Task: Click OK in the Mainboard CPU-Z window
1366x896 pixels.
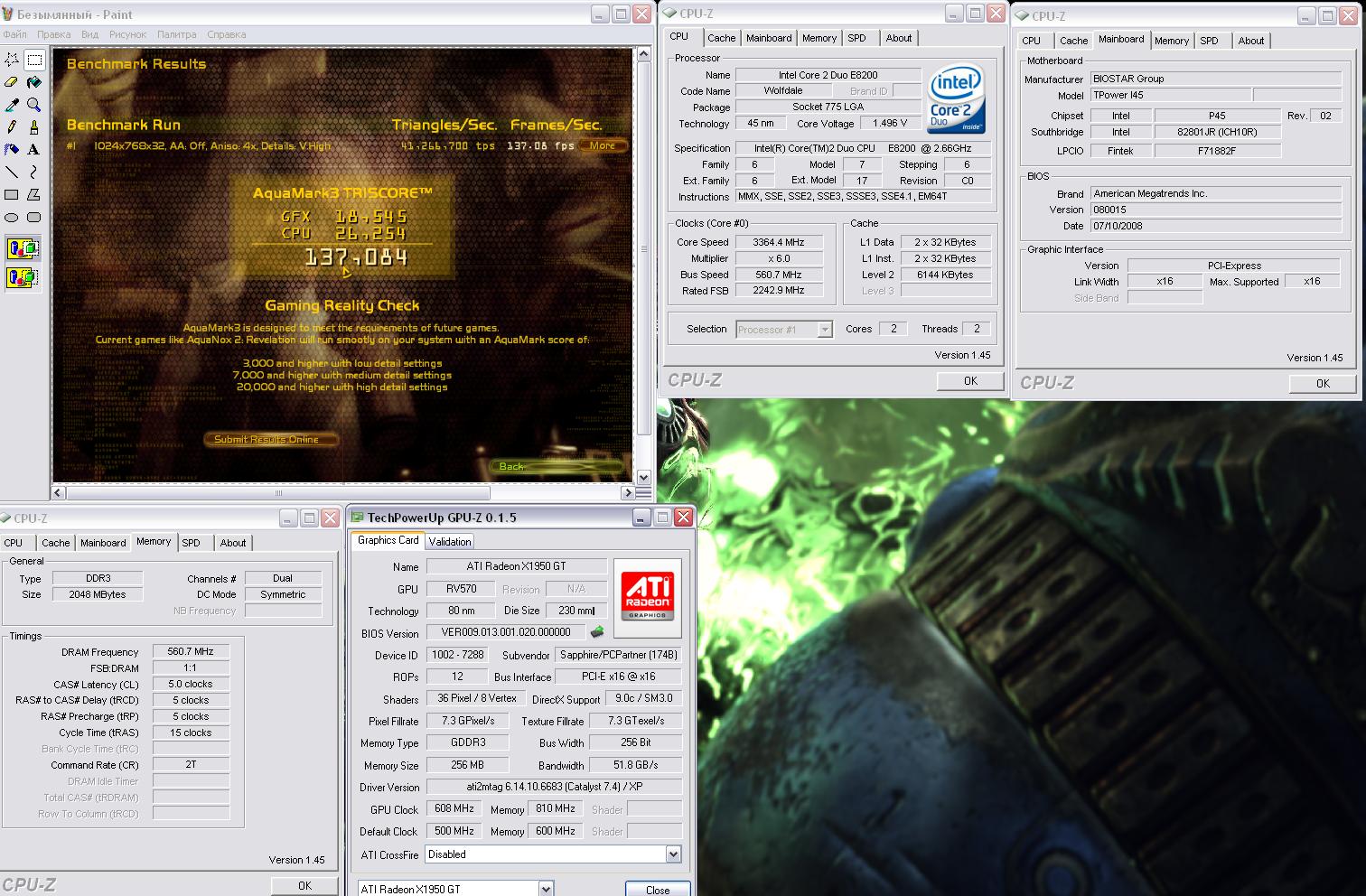Action: point(1323,384)
